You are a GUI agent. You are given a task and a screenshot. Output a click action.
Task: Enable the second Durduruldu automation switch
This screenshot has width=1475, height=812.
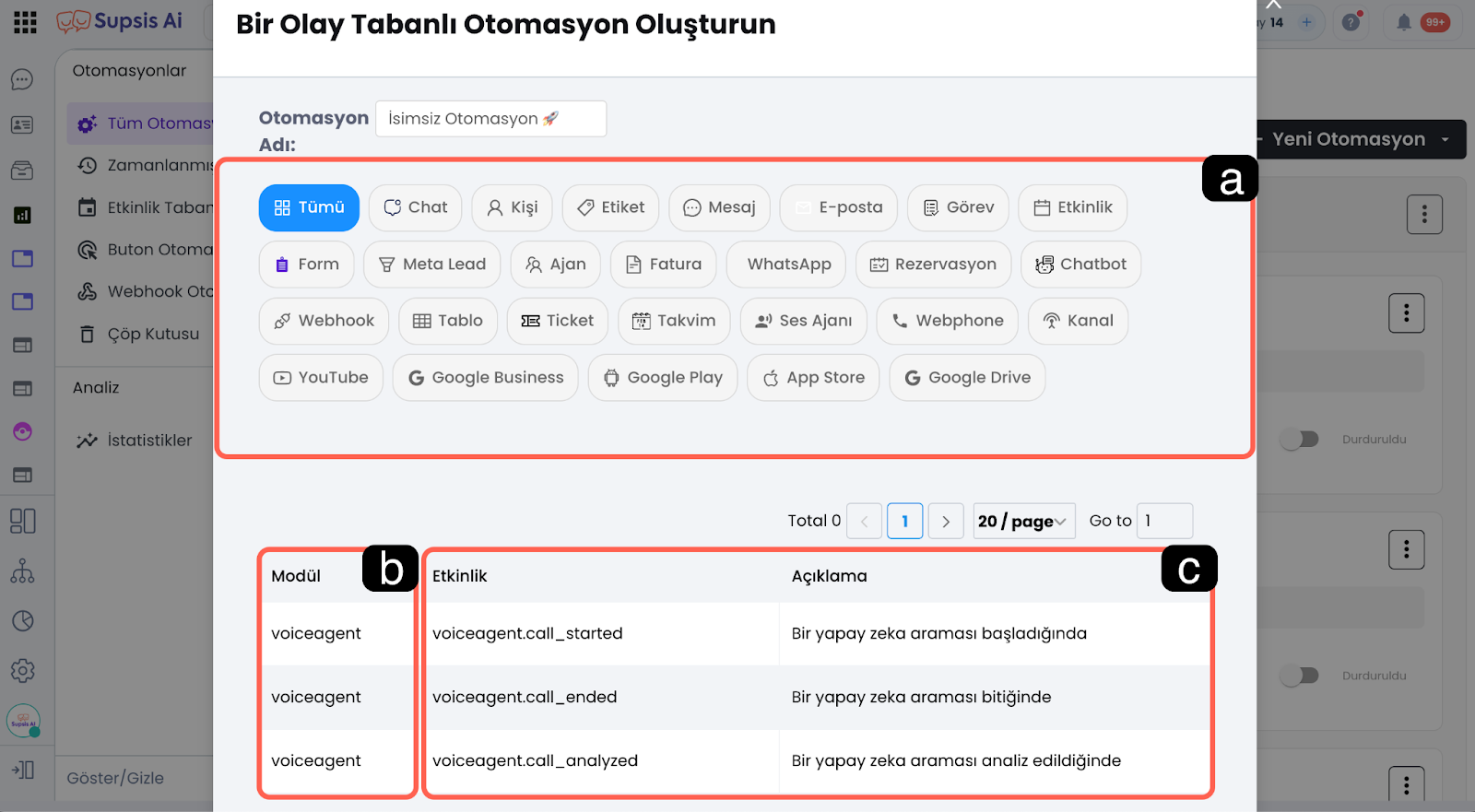1300,676
